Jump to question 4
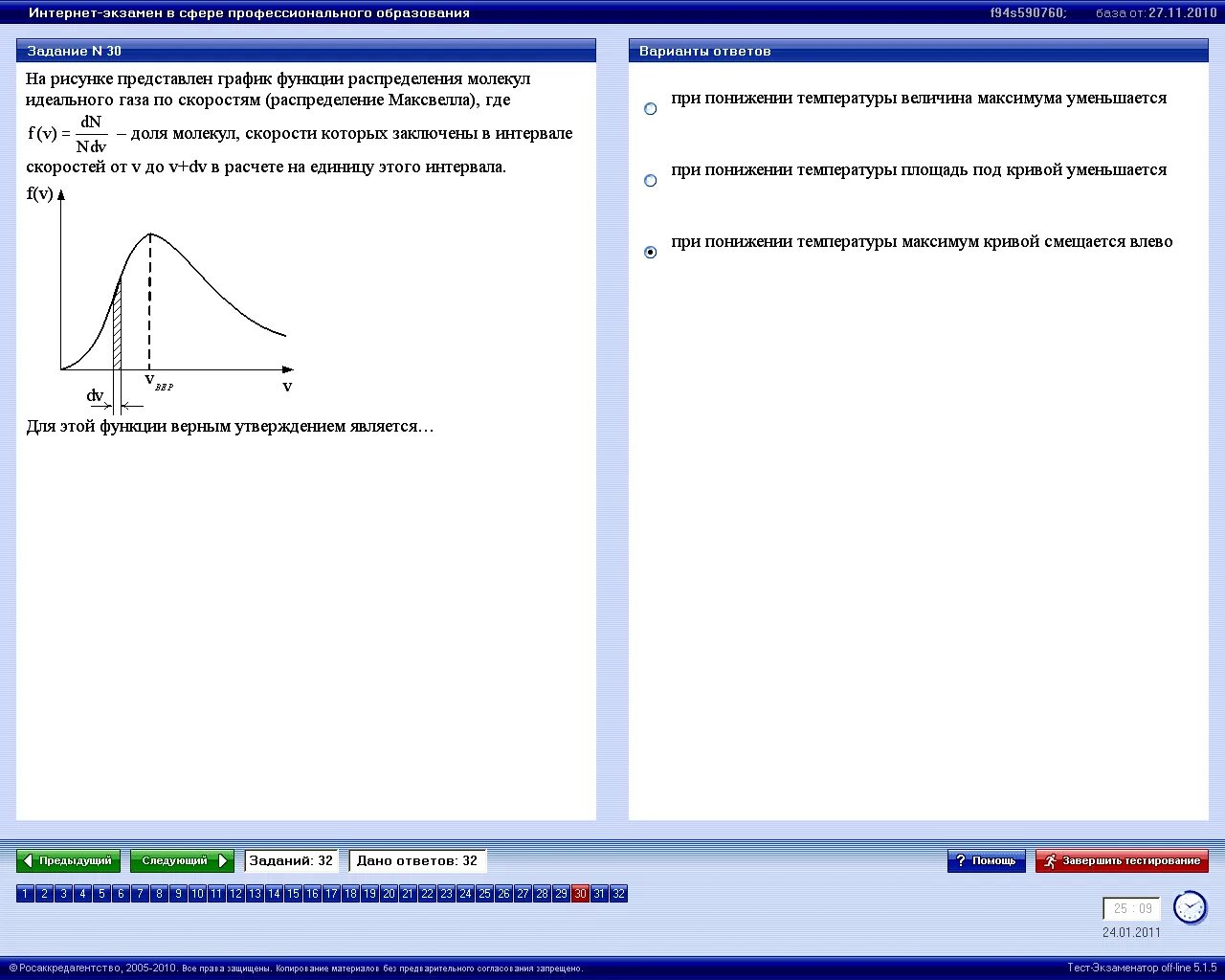Image resolution: width=1225 pixels, height=980 pixels. (82, 894)
